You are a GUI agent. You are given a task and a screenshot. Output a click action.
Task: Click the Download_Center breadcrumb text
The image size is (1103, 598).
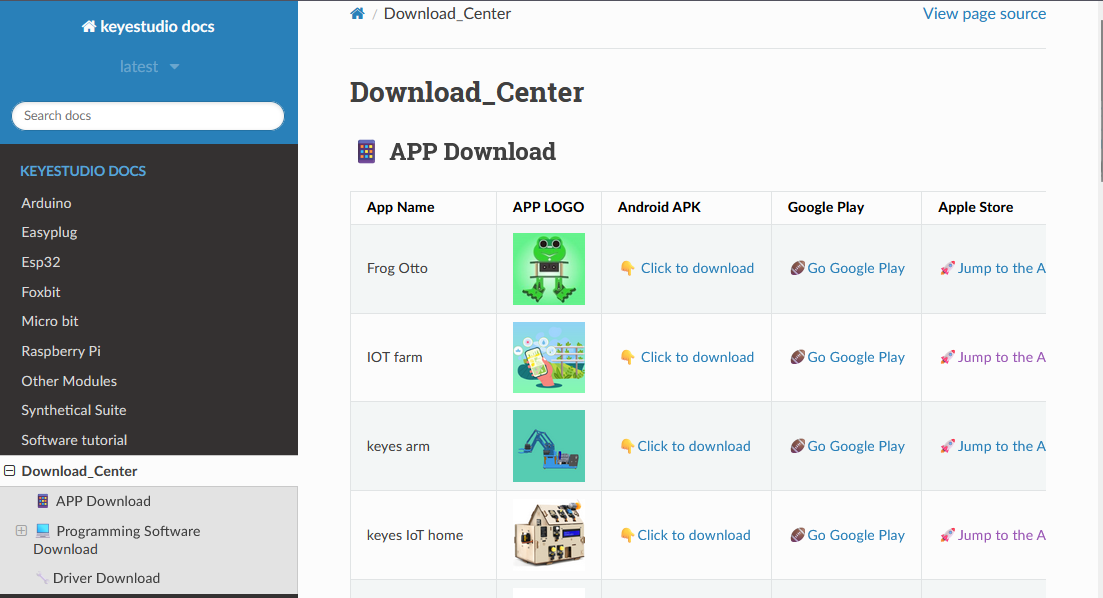click(x=447, y=13)
